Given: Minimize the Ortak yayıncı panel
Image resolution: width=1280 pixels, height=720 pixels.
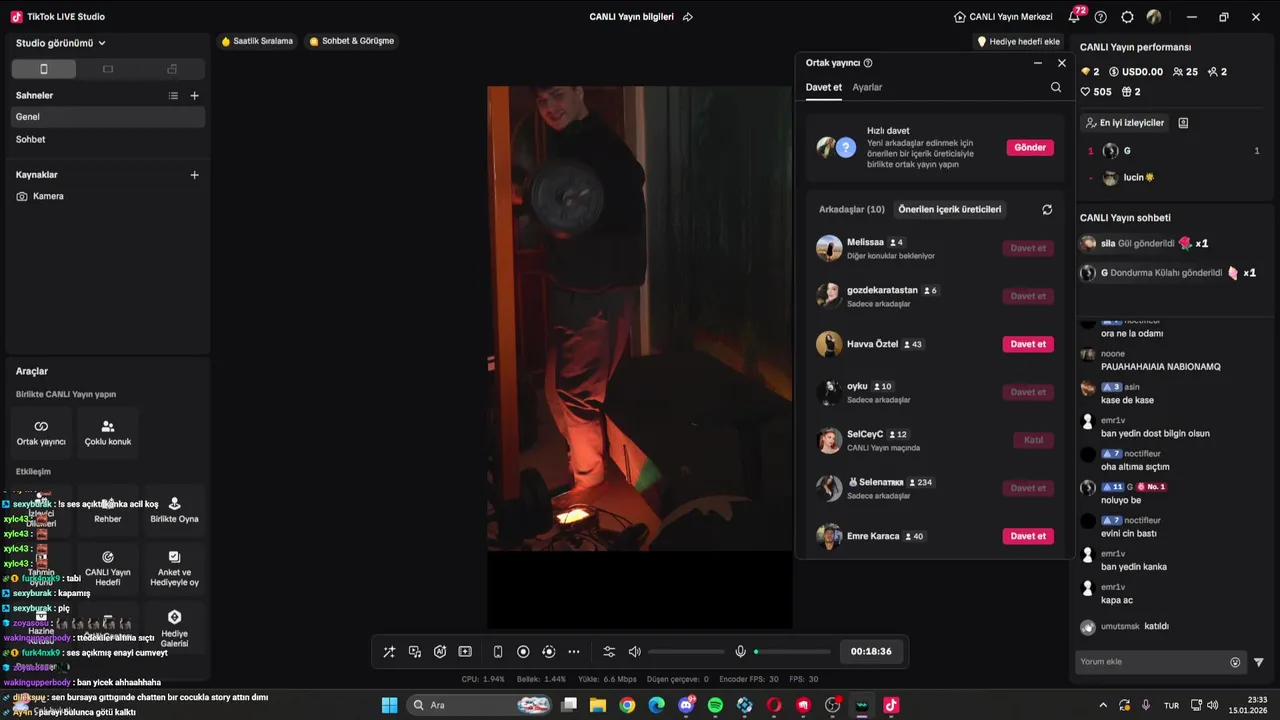Looking at the screenshot, I should click(x=1038, y=63).
